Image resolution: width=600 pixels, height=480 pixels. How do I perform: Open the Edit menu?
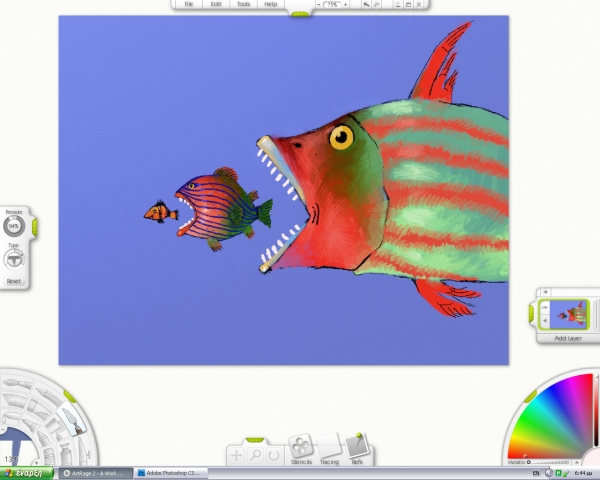216,4
